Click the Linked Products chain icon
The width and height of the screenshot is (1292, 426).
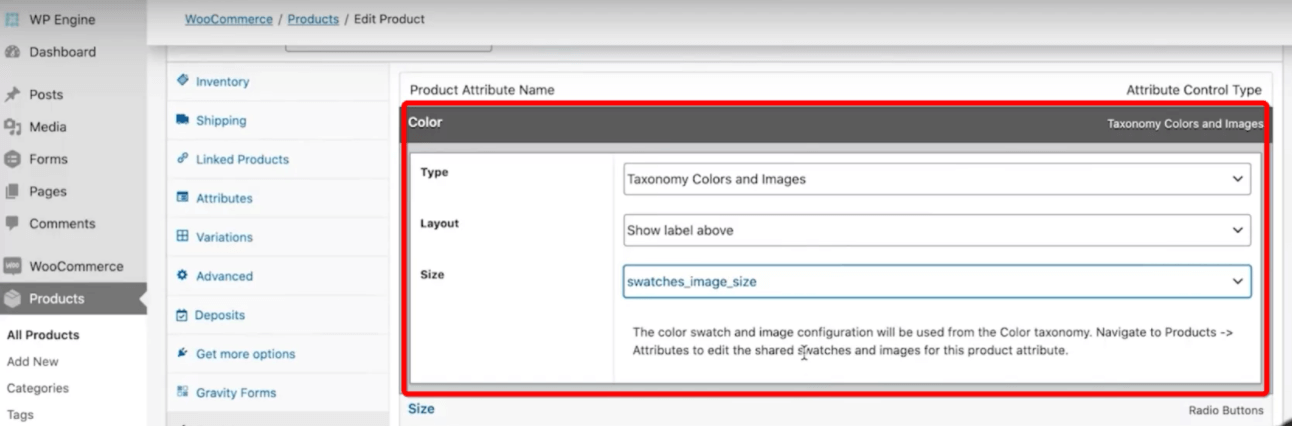(x=182, y=159)
